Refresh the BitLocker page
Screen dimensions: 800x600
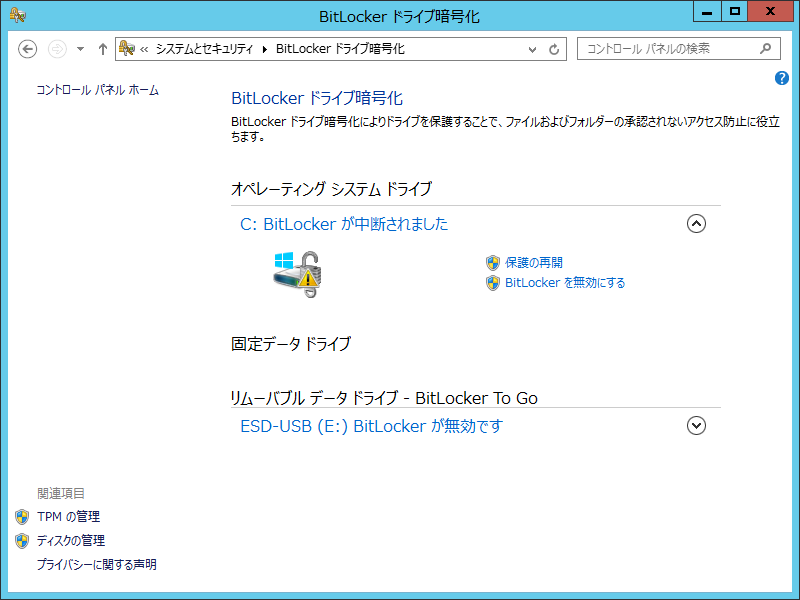click(554, 49)
